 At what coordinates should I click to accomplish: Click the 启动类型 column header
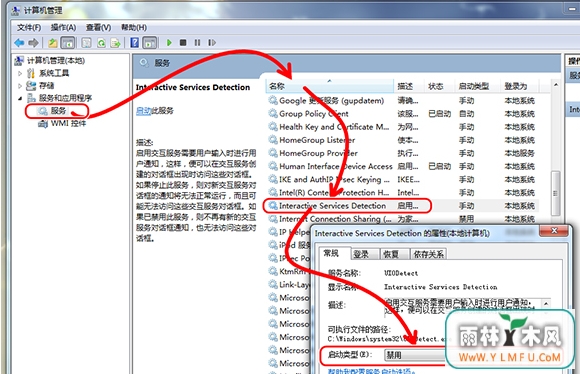pos(478,86)
